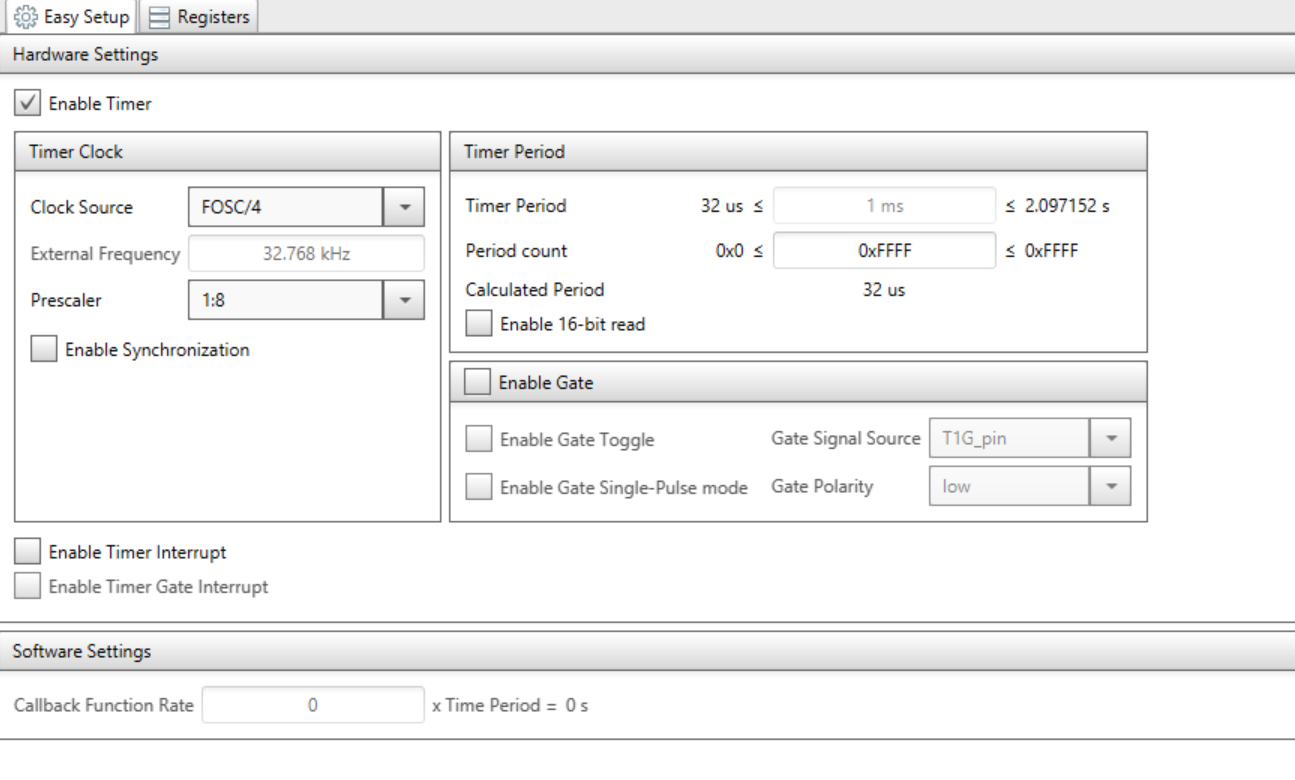The width and height of the screenshot is (1295, 780).
Task: Turn on the Enable Gate checkbox
Action: [479, 382]
